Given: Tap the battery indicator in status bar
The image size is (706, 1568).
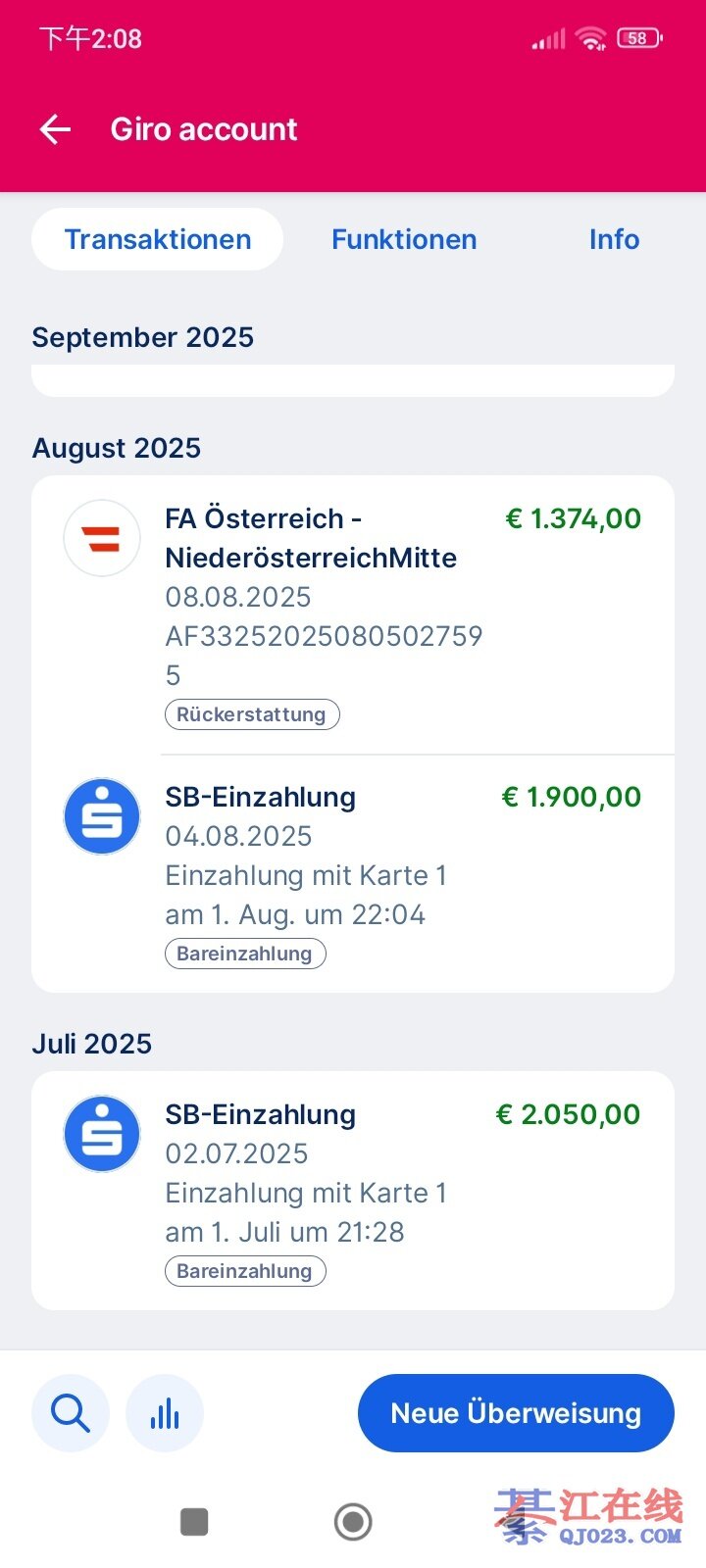Looking at the screenshot, I should (x=639, y=39).
